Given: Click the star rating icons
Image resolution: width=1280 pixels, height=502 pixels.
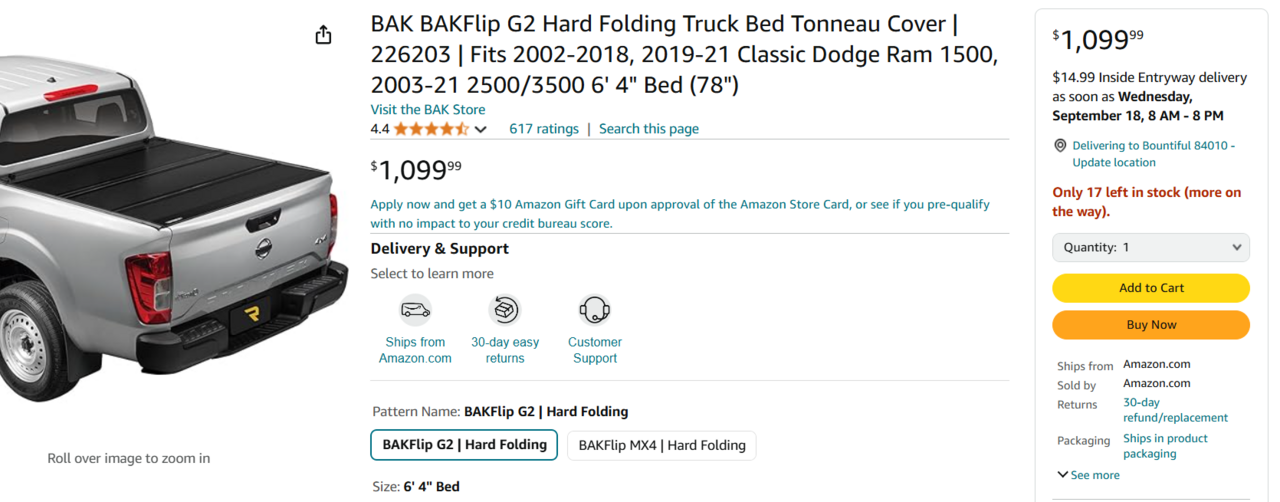Looking at the screenshot, I should 431,129.
